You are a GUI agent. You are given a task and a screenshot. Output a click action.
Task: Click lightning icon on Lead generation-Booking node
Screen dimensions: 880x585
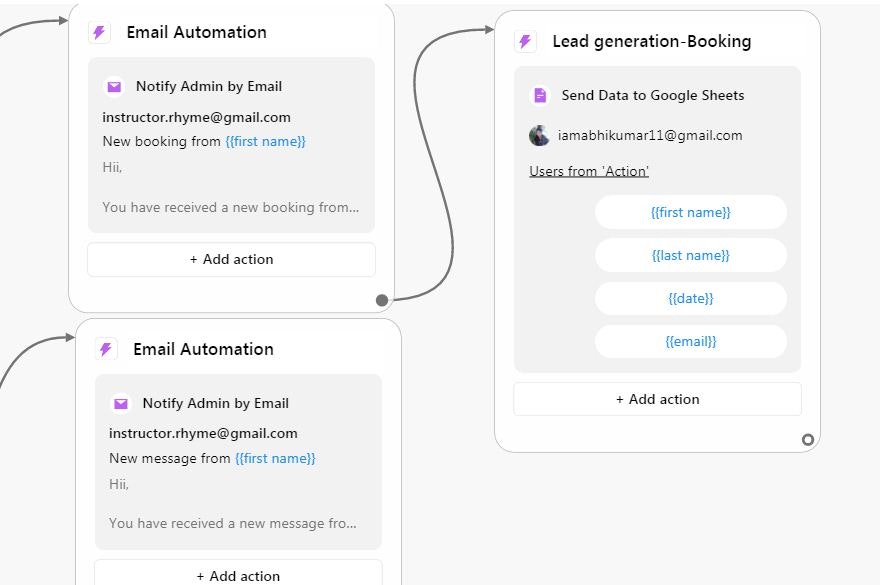pos(525,42)
